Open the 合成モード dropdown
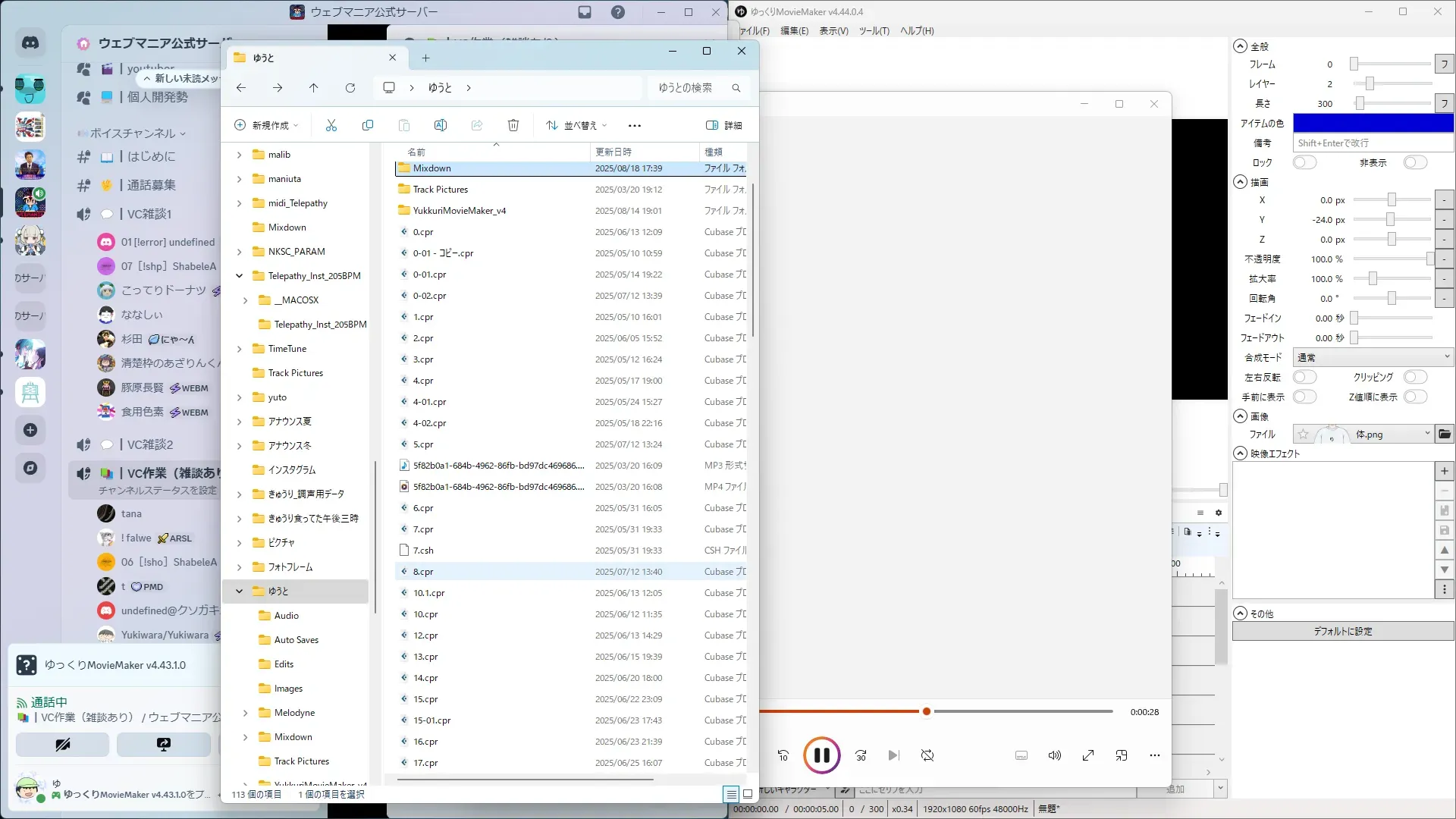Image resolution: width=1456 pixels, height=819 pixels. pyautogui.click(x=1373, y=357)
